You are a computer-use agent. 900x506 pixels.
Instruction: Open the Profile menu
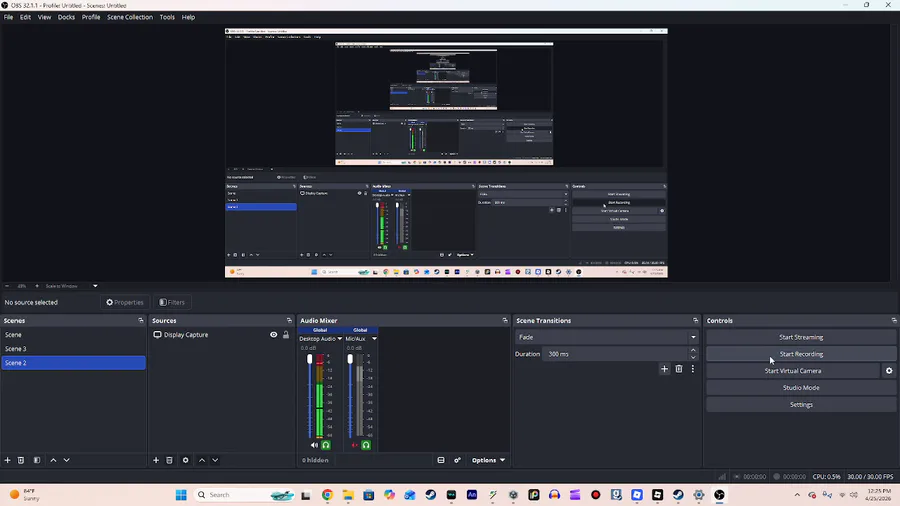91,17
